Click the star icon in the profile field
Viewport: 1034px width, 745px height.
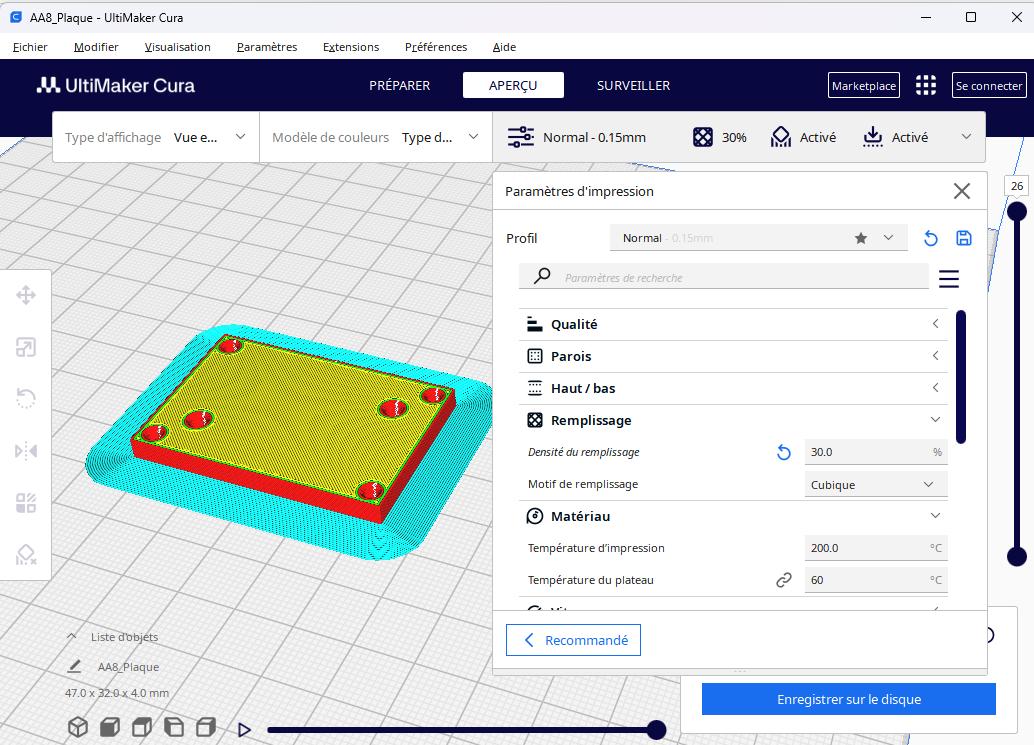tap(861, 238)
